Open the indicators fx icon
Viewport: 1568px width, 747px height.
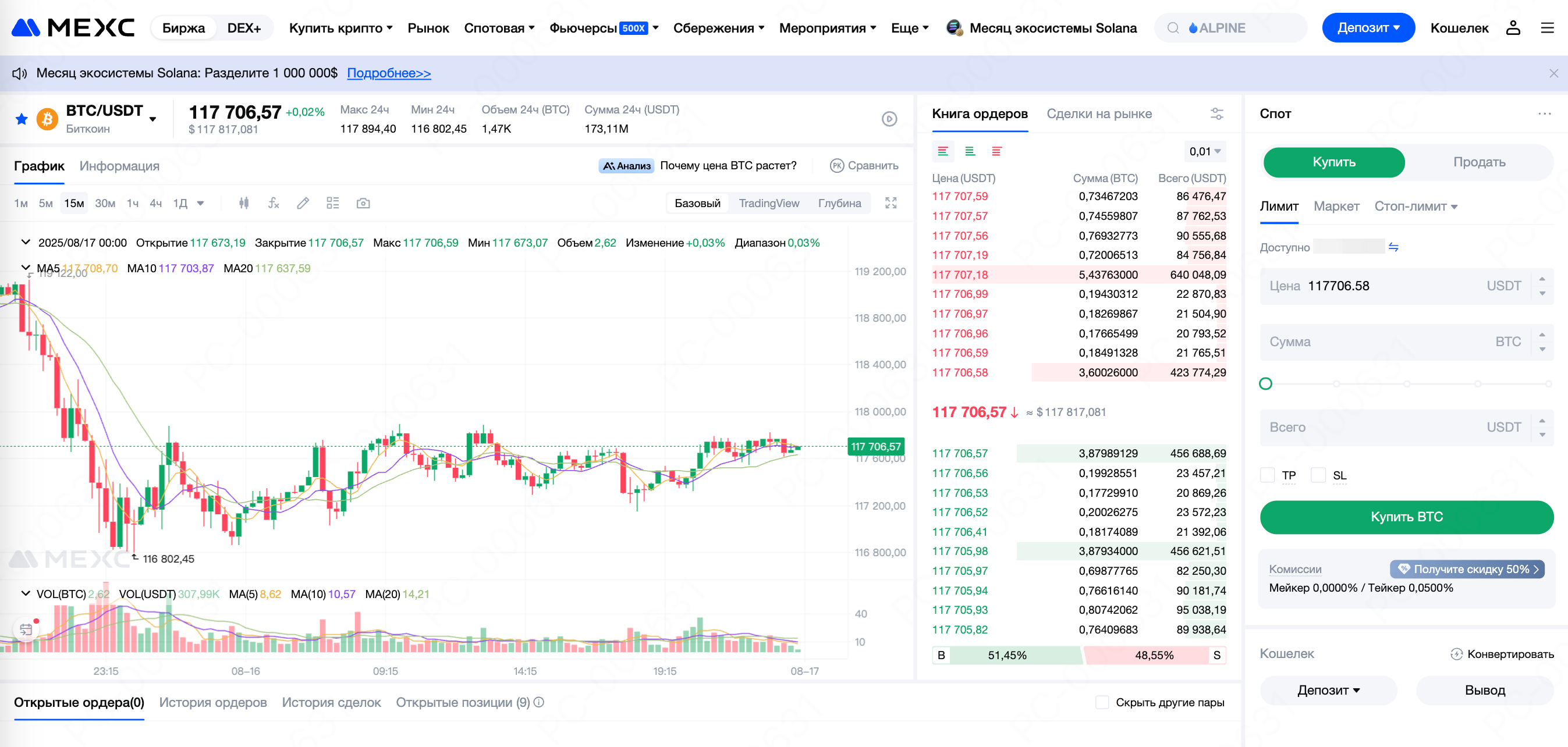pyautogui.click(x=274, y=203)
